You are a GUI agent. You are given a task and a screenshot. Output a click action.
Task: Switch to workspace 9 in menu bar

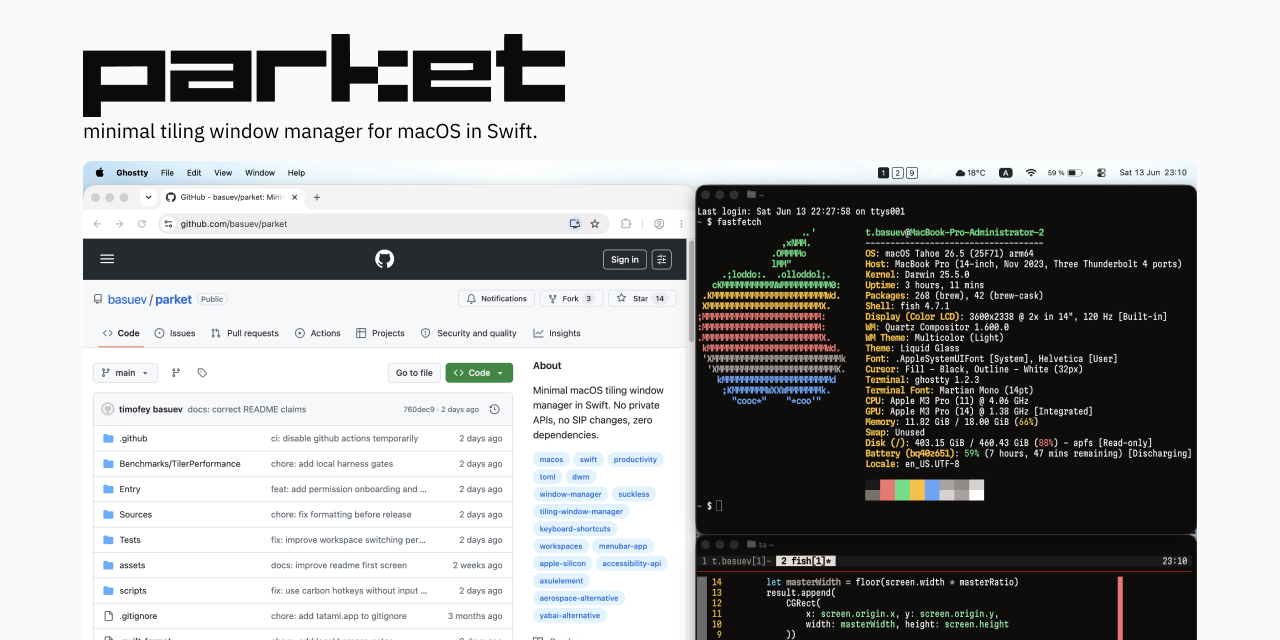coord(911,173)
